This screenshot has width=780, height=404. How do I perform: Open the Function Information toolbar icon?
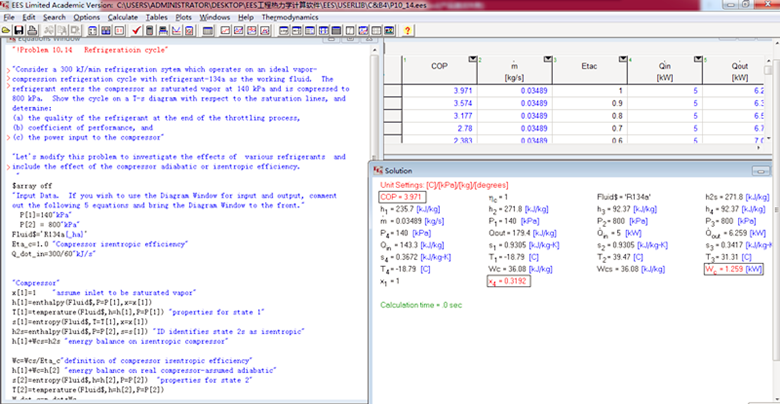point(106,30)
